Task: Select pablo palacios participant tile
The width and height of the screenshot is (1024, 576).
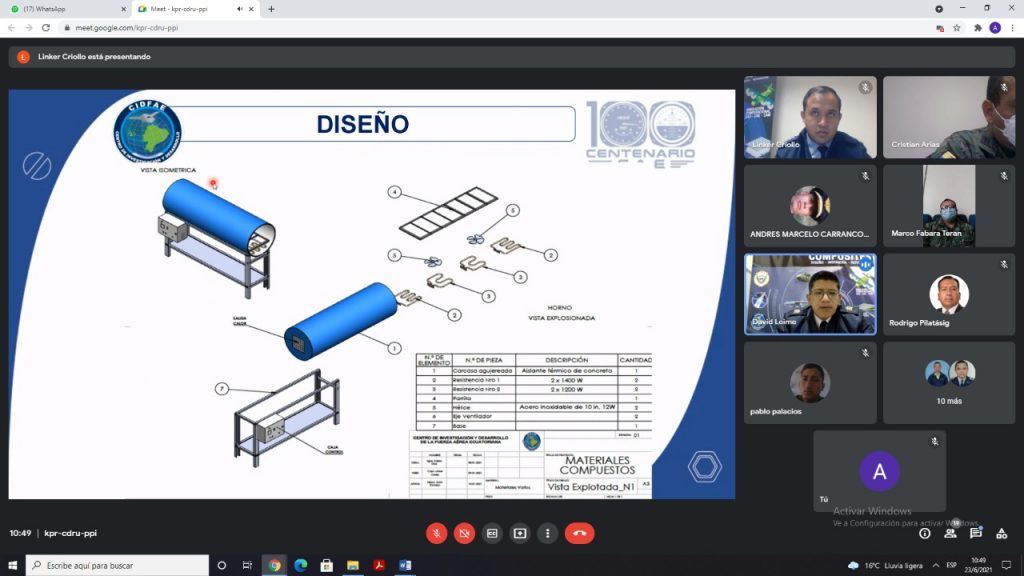Action: pyautogui.click(x=810, y=383)
